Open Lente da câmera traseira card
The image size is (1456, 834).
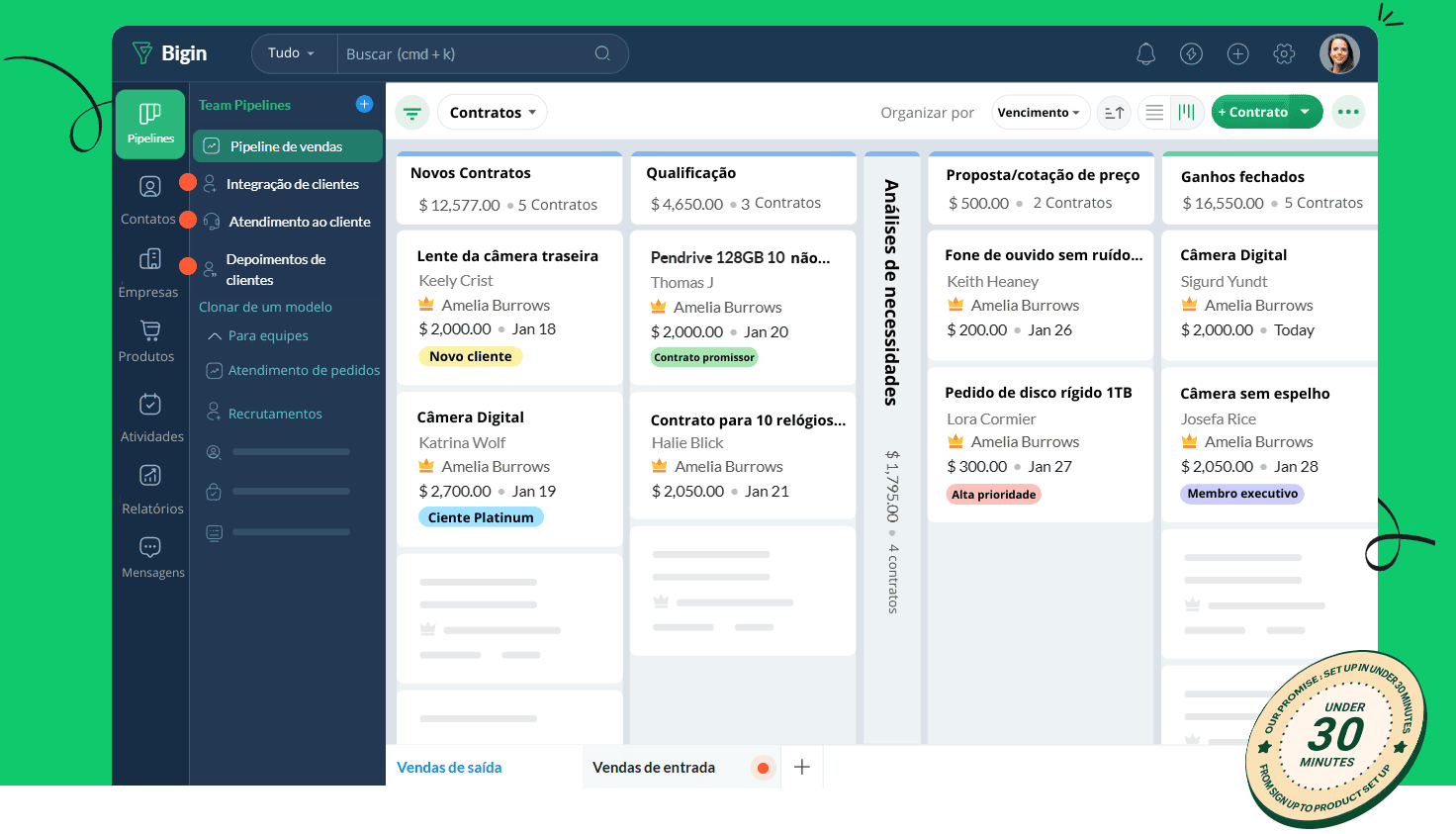508,307
